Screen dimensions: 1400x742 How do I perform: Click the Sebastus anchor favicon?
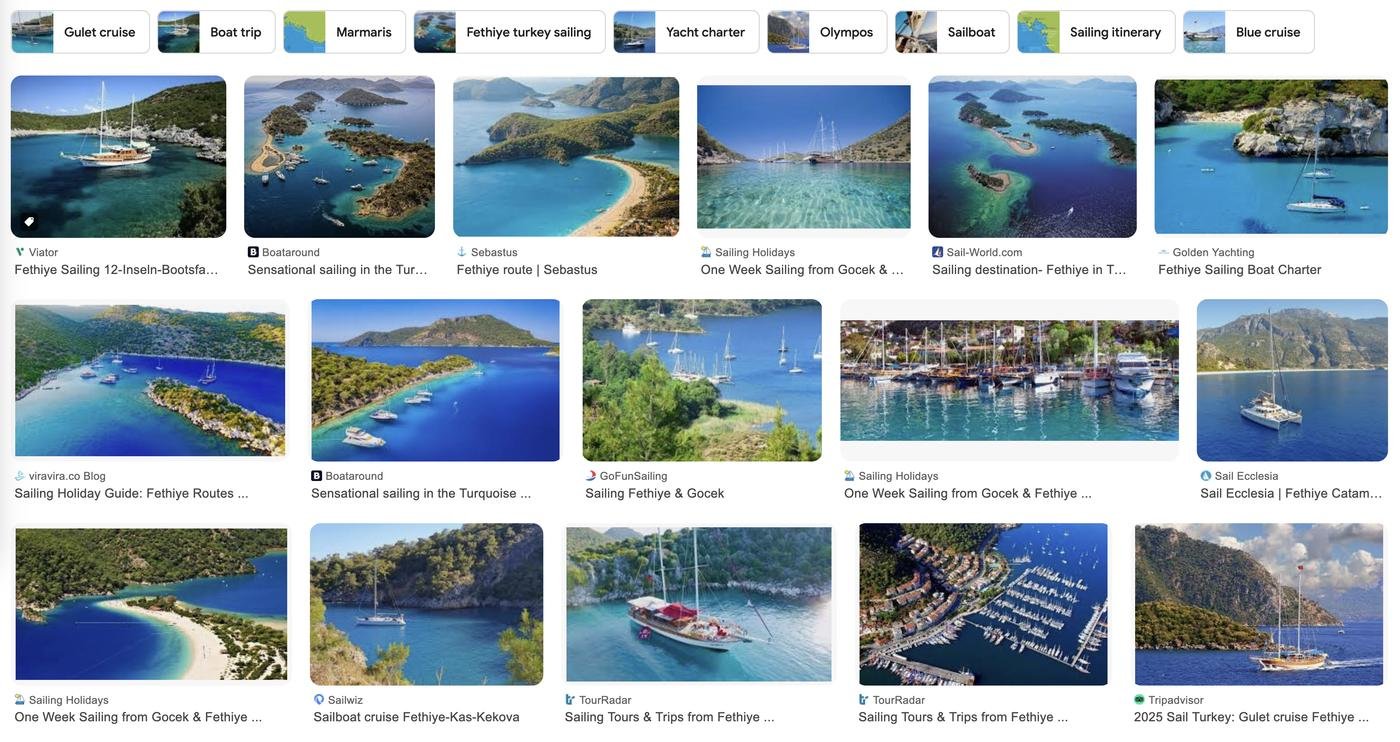click(x=462, y=252)
